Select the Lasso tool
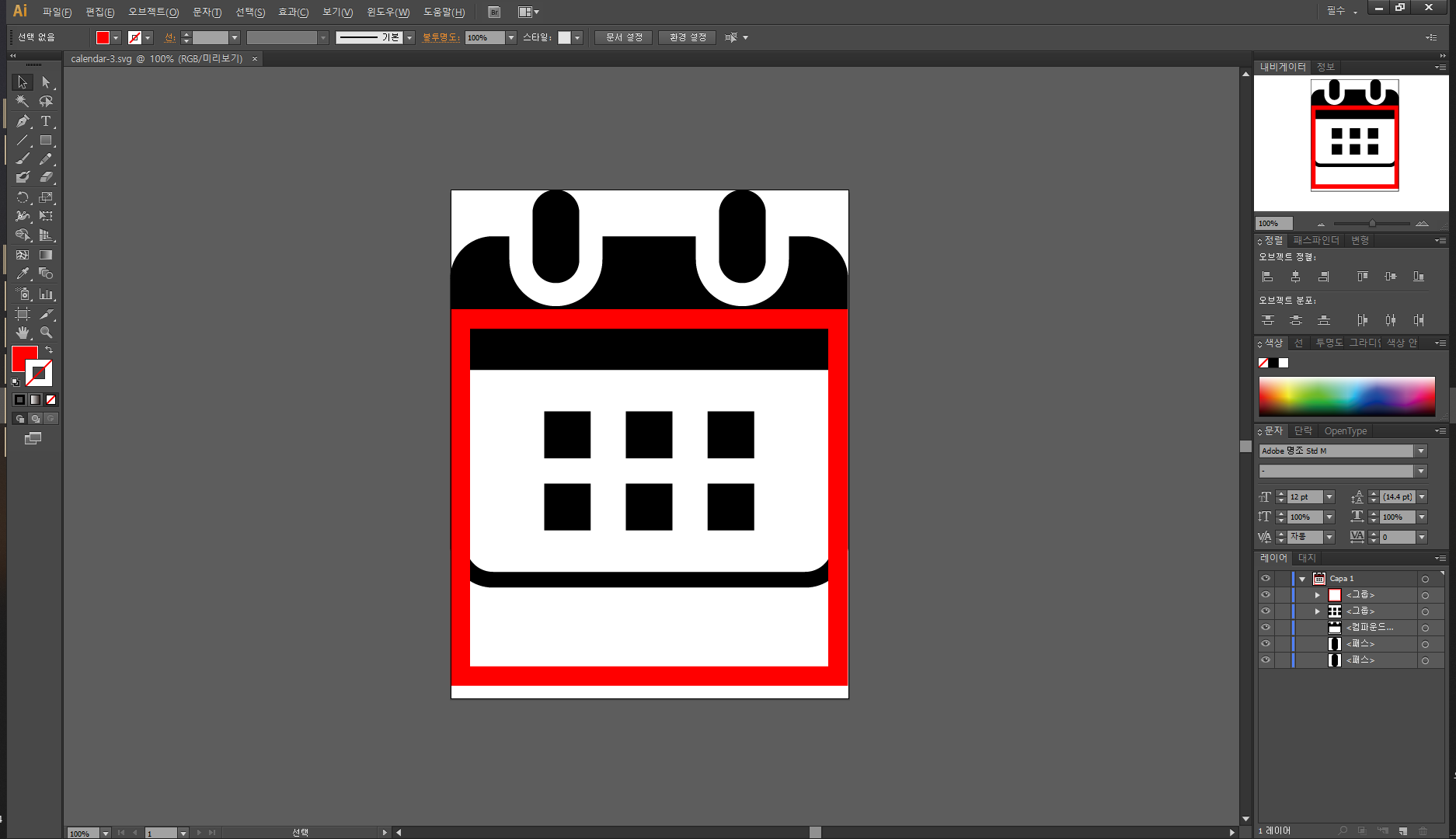Image resolution: width=1456 pixels, height=839 pixels. (46, 101)
